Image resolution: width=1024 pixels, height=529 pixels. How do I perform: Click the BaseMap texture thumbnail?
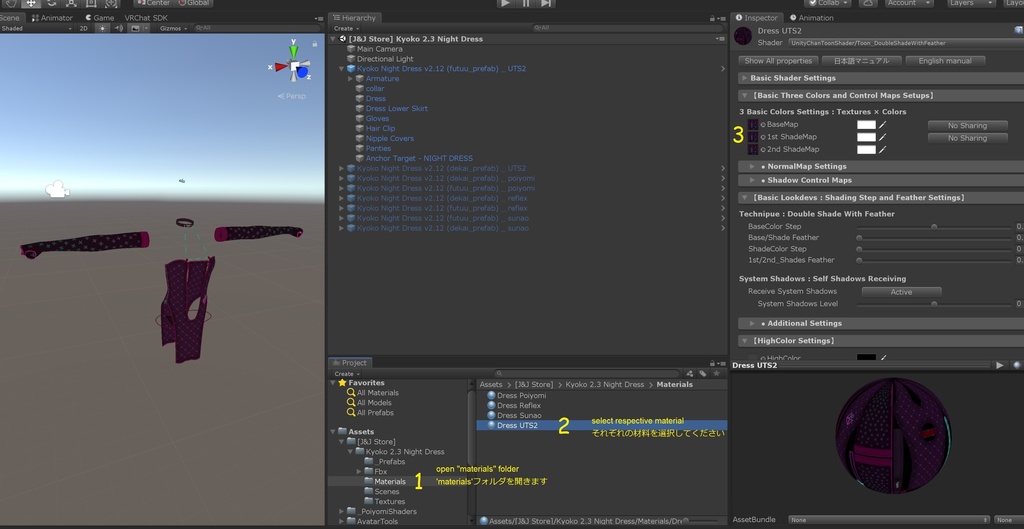click(753, 124)
